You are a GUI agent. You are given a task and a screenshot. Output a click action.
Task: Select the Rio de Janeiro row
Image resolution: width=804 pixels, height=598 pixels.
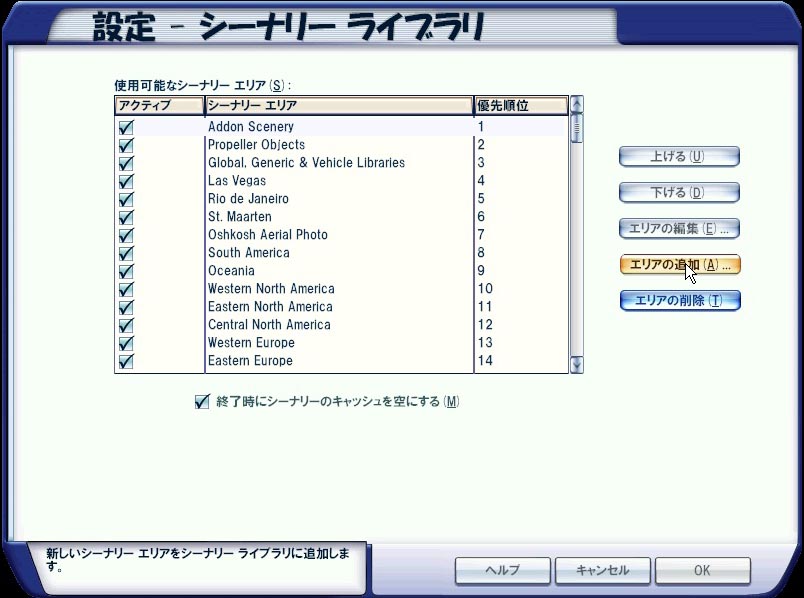click(341, 198)
